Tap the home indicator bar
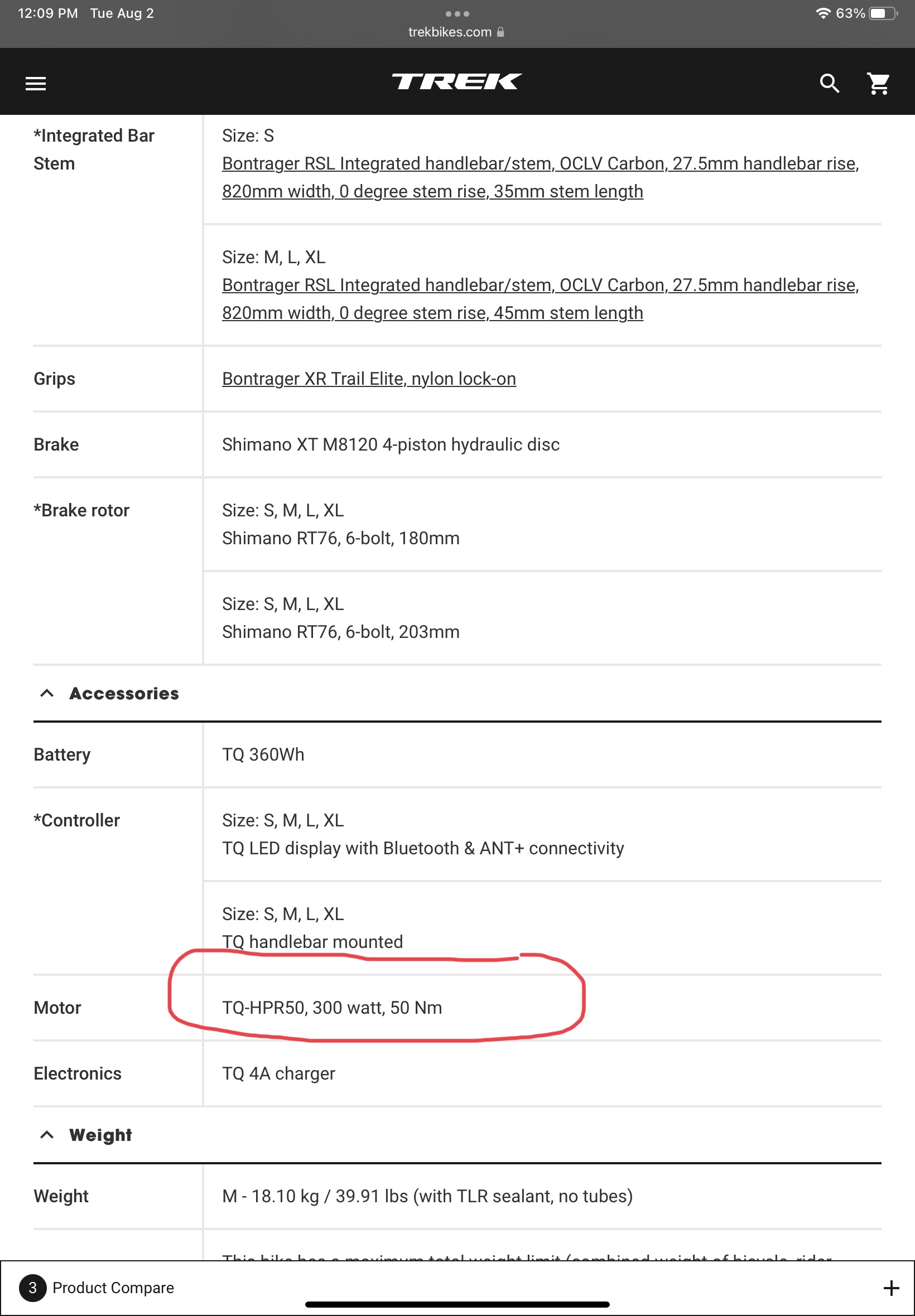This screenshot has height=1316, width=915. click(x=457, y=1304)
